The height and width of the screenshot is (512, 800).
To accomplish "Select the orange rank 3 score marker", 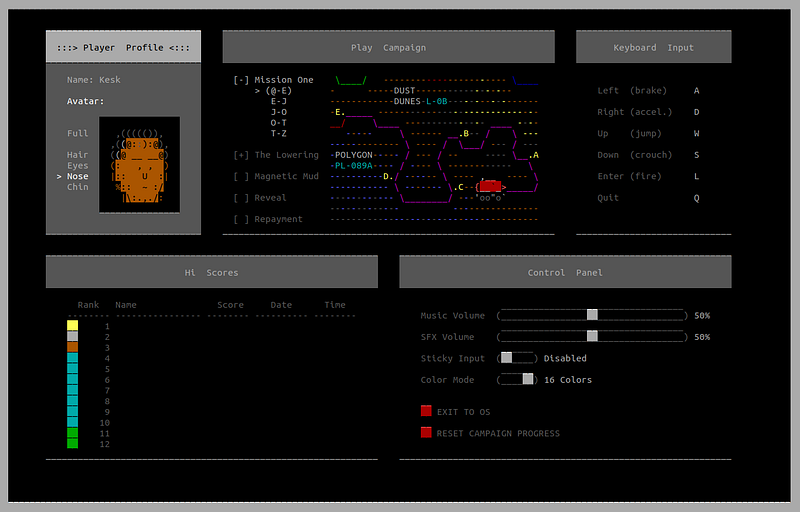I will 72,347.
